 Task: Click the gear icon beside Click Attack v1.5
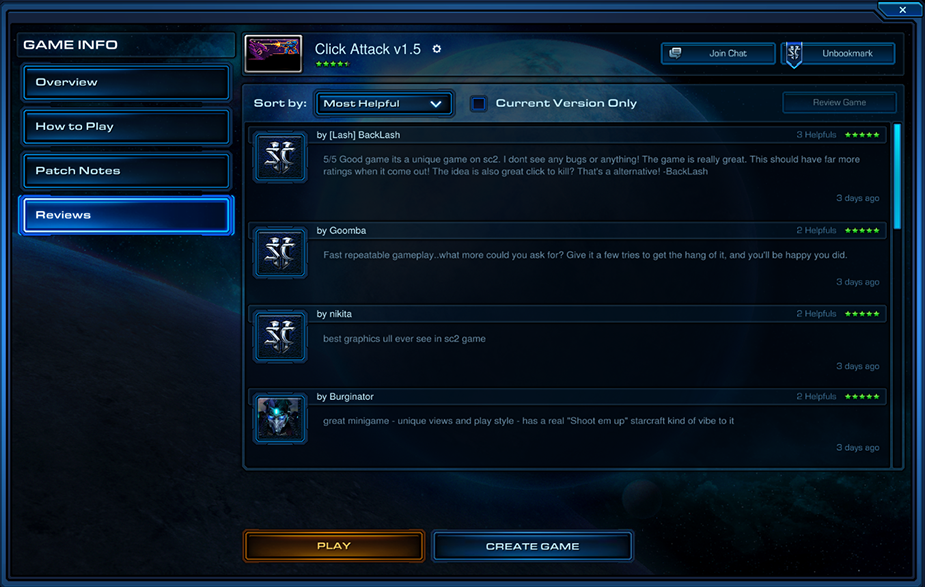pos(437,49)
